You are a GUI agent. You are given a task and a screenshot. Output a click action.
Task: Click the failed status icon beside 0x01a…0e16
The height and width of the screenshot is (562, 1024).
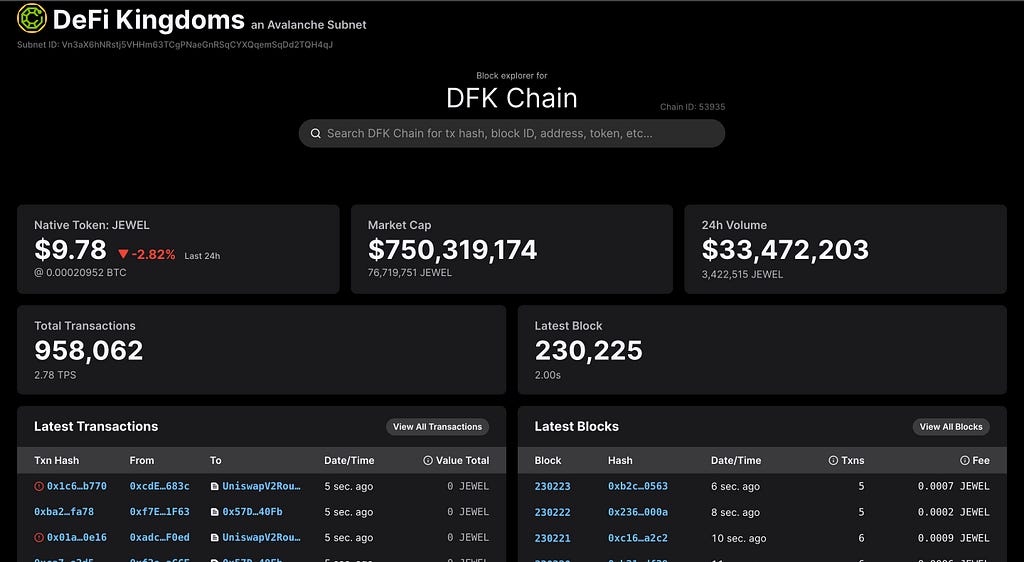click(39, 538)
